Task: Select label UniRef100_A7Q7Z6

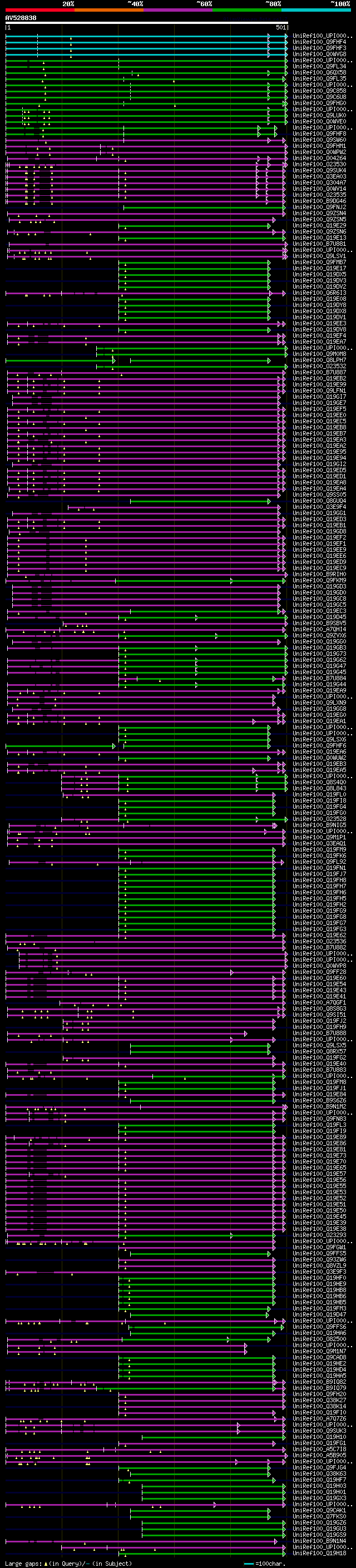Action: 319,1419
